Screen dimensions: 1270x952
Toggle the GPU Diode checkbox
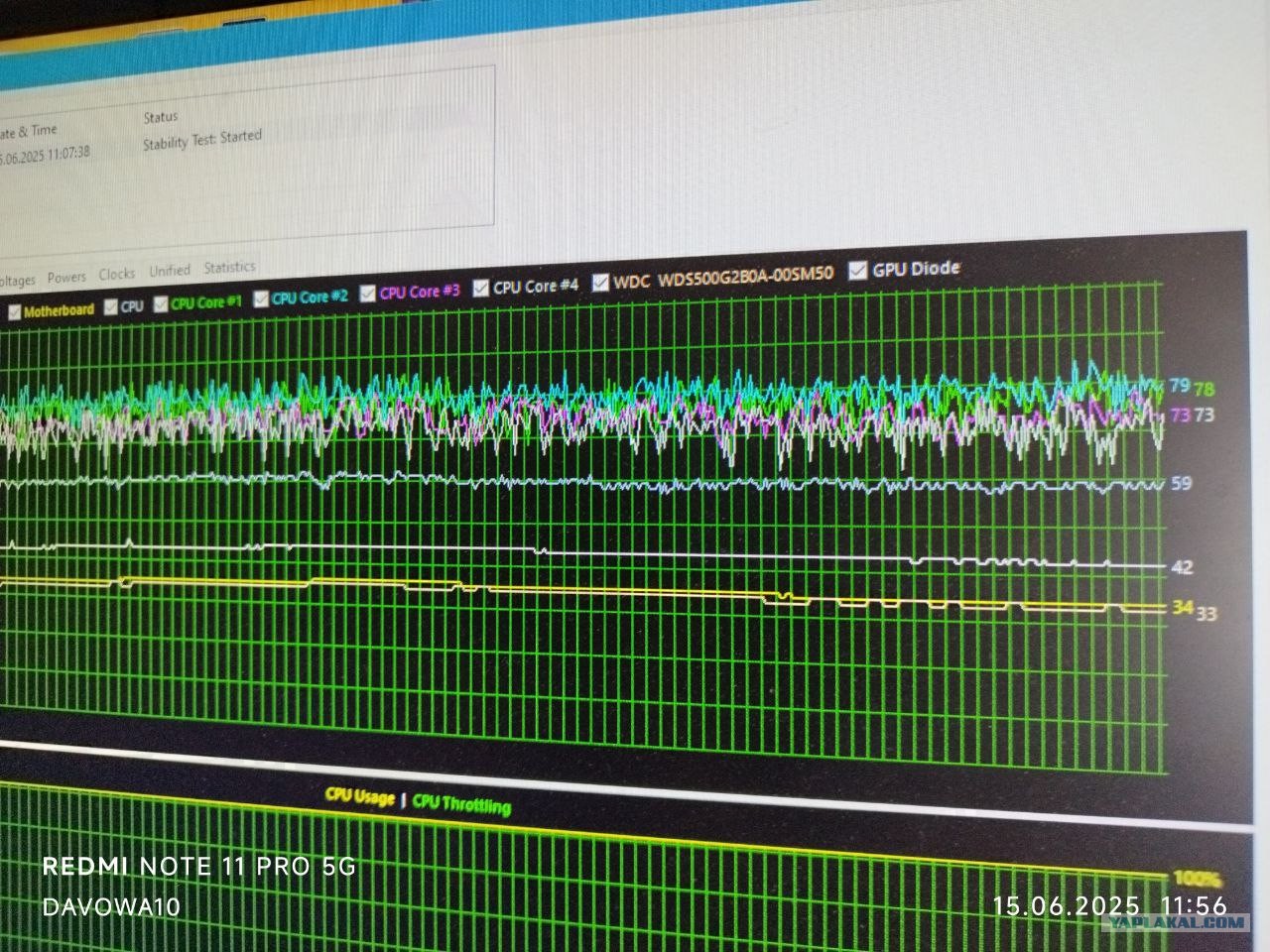coord(858,270)
